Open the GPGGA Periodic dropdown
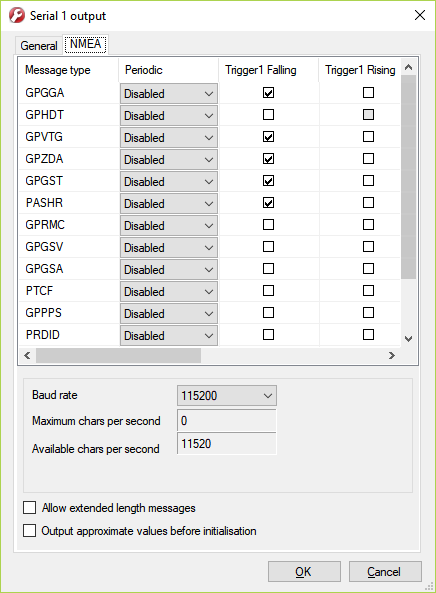The width and height of the screenshot is (436, 593). click(169, 93)
